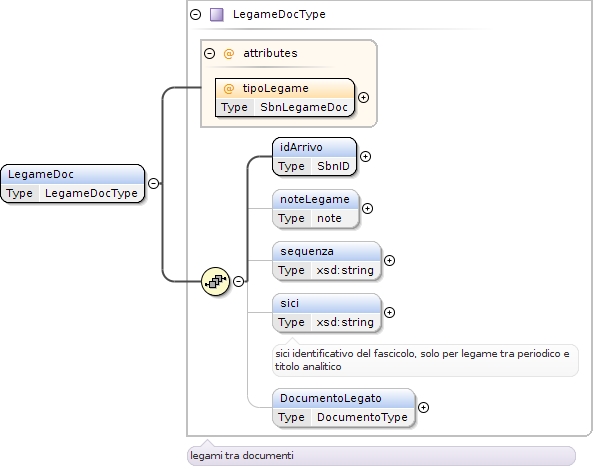The image size is (594, 469).
Task: Collapse the LegameDoc root element
Action: pos(153,183)
